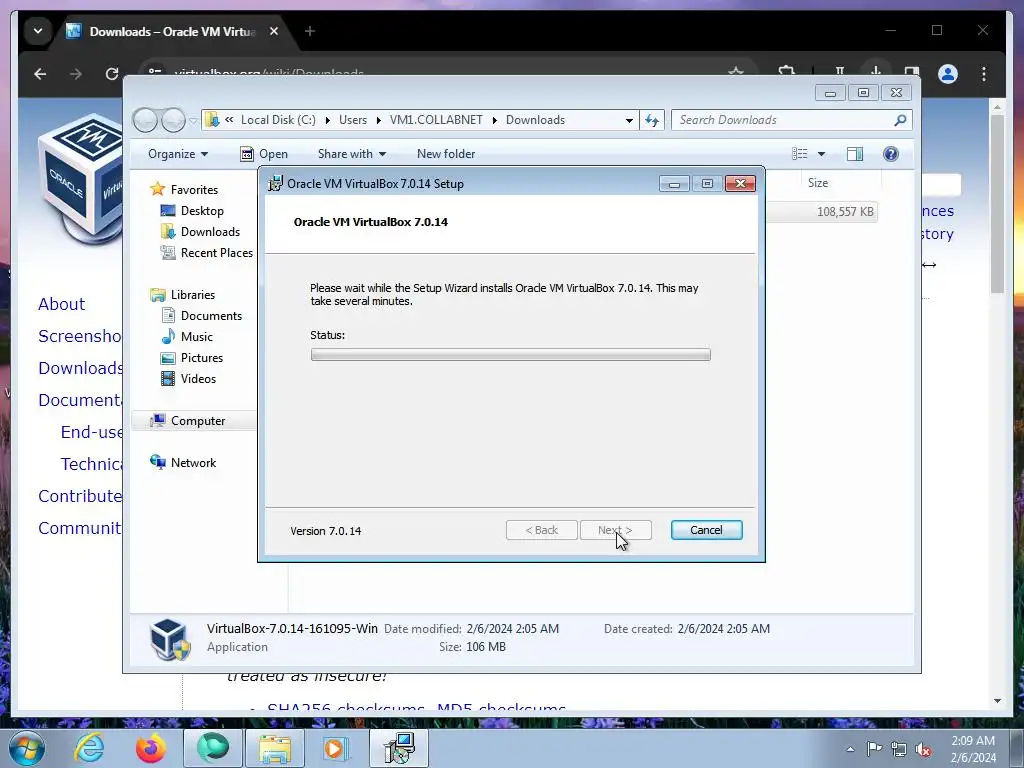Click the About link on VirtualBox site
This screenshot has height=768, width=1024.
point(61,304)
